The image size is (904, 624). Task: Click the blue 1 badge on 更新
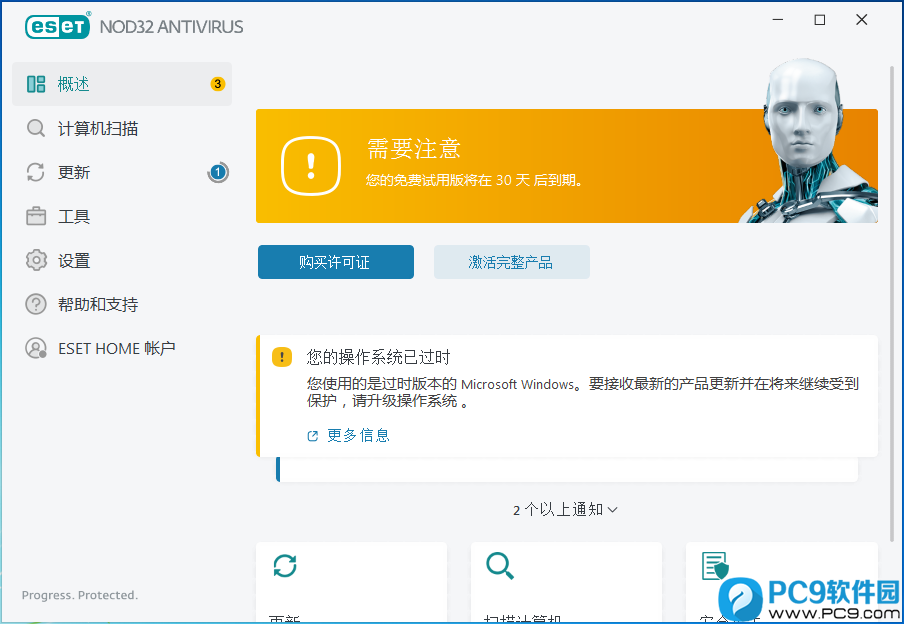click(x=217, y=172)
